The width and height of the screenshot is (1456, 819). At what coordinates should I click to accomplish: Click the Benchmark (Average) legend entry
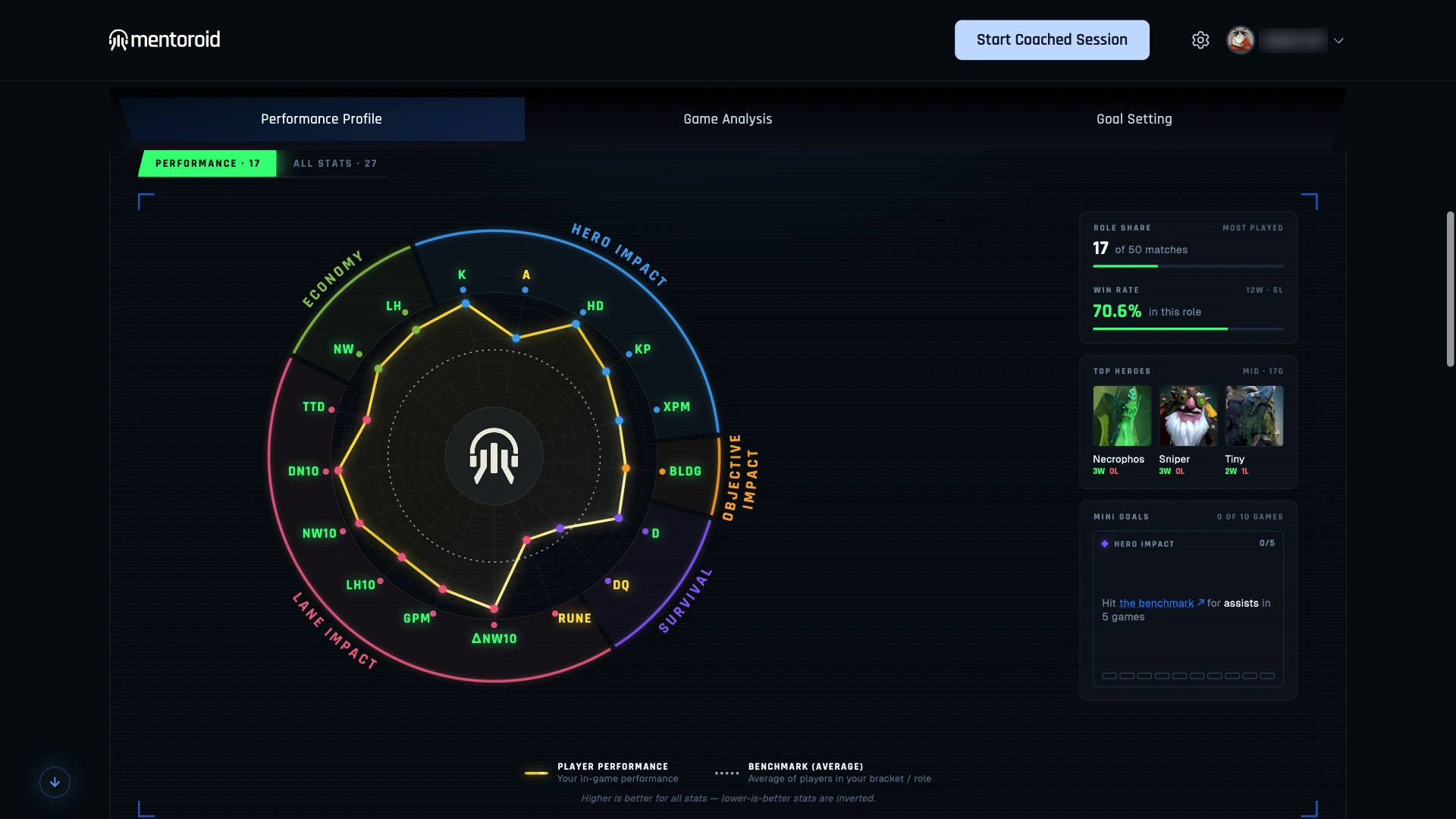[823, 773]
